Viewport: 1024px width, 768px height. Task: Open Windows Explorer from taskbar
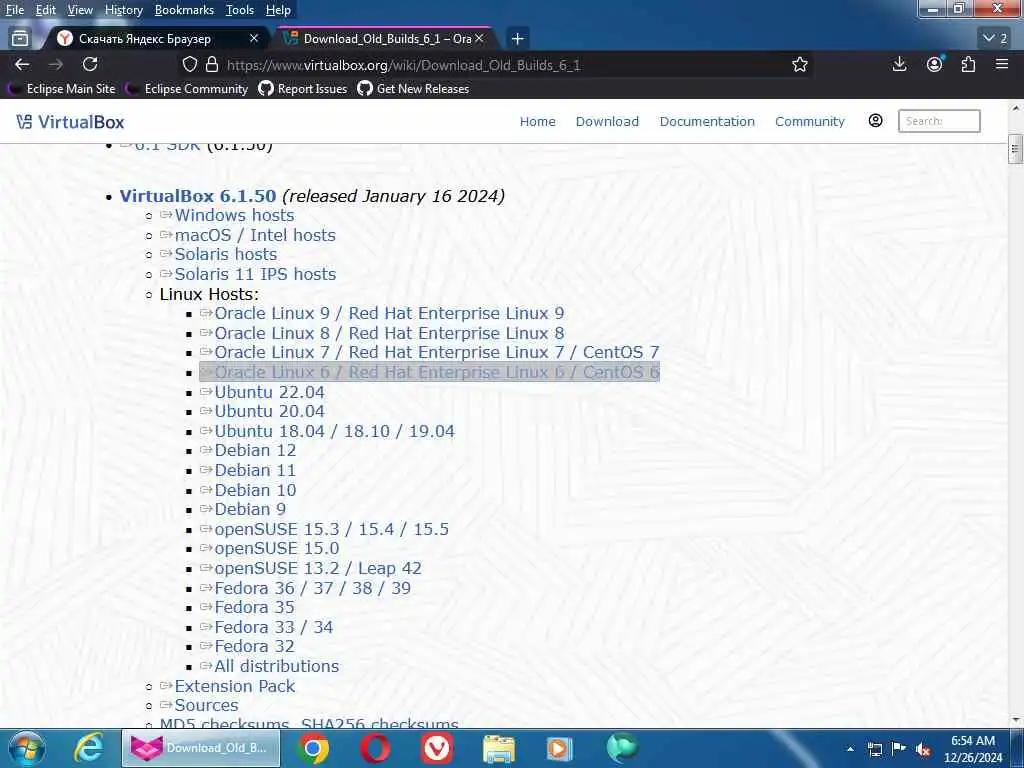click(x=499, y=748)
